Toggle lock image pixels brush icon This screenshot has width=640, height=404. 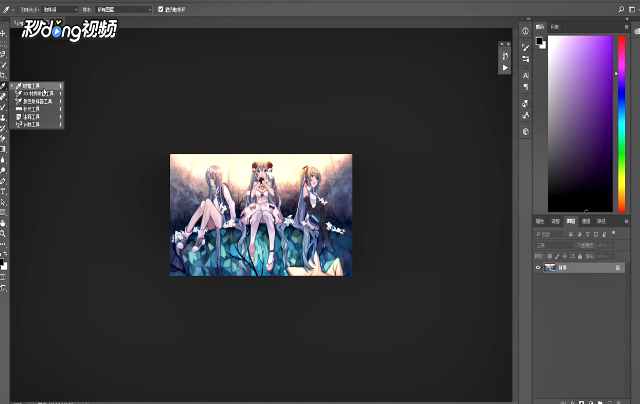point(558,256)
